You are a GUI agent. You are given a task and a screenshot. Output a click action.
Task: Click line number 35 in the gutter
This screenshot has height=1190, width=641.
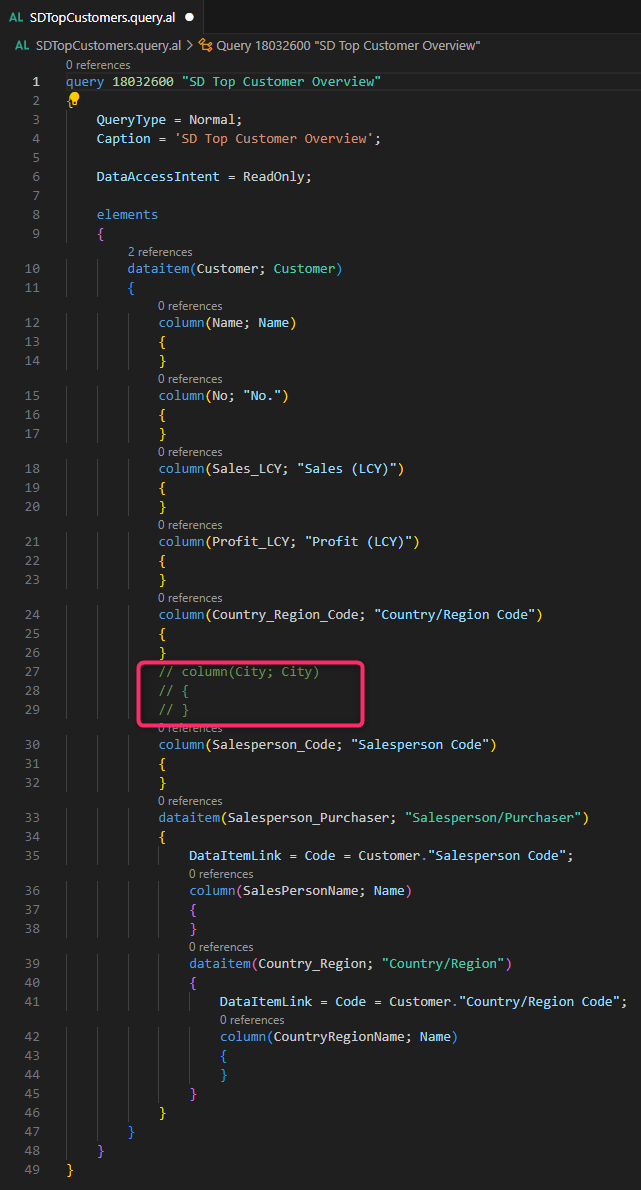pyautogui.click(x=32, y=855)
